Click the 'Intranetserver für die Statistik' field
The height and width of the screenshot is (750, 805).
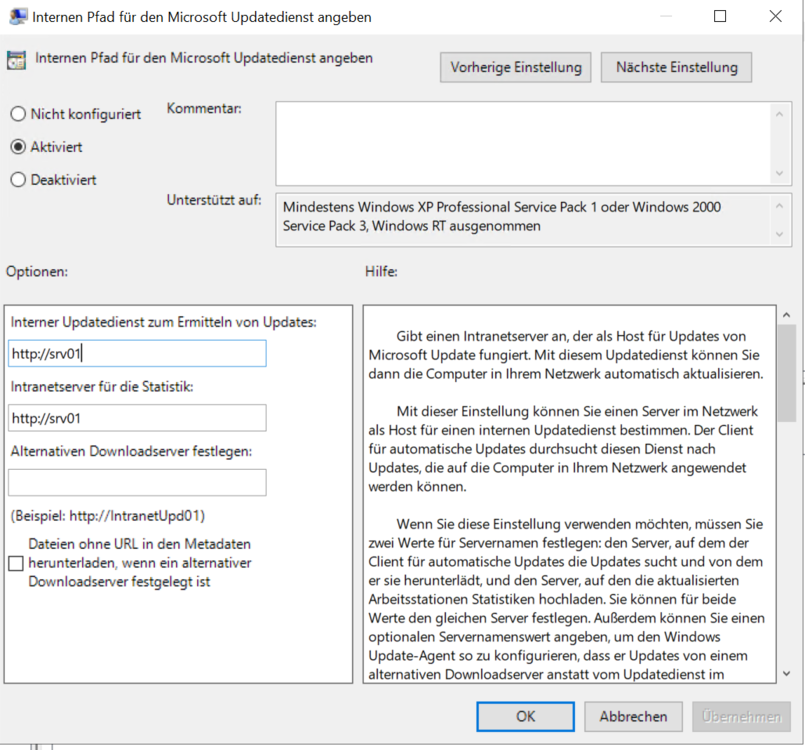pyautogui.click(x=137, y=418)
